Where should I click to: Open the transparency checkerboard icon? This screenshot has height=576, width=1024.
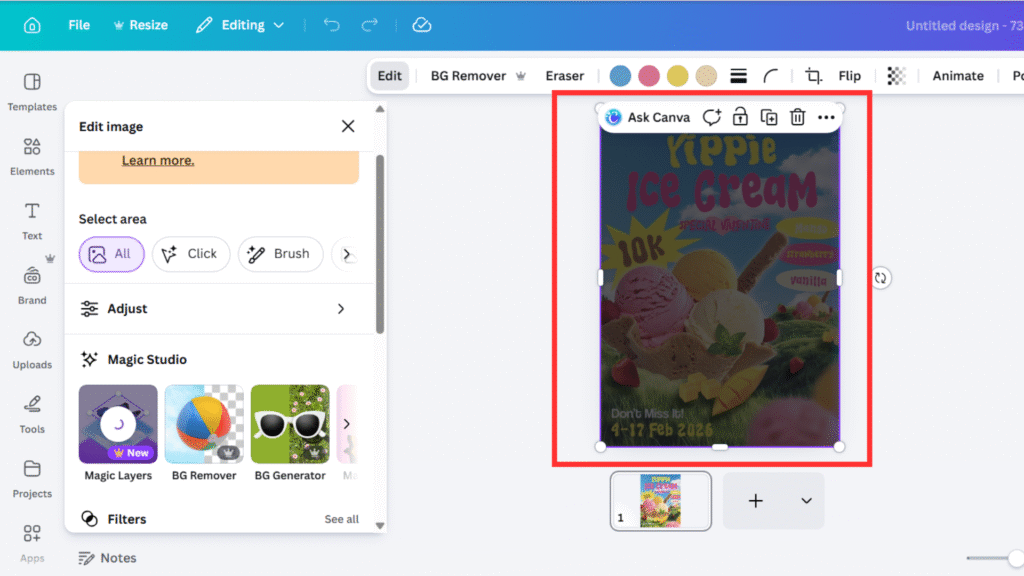click(x=897, y=76)
